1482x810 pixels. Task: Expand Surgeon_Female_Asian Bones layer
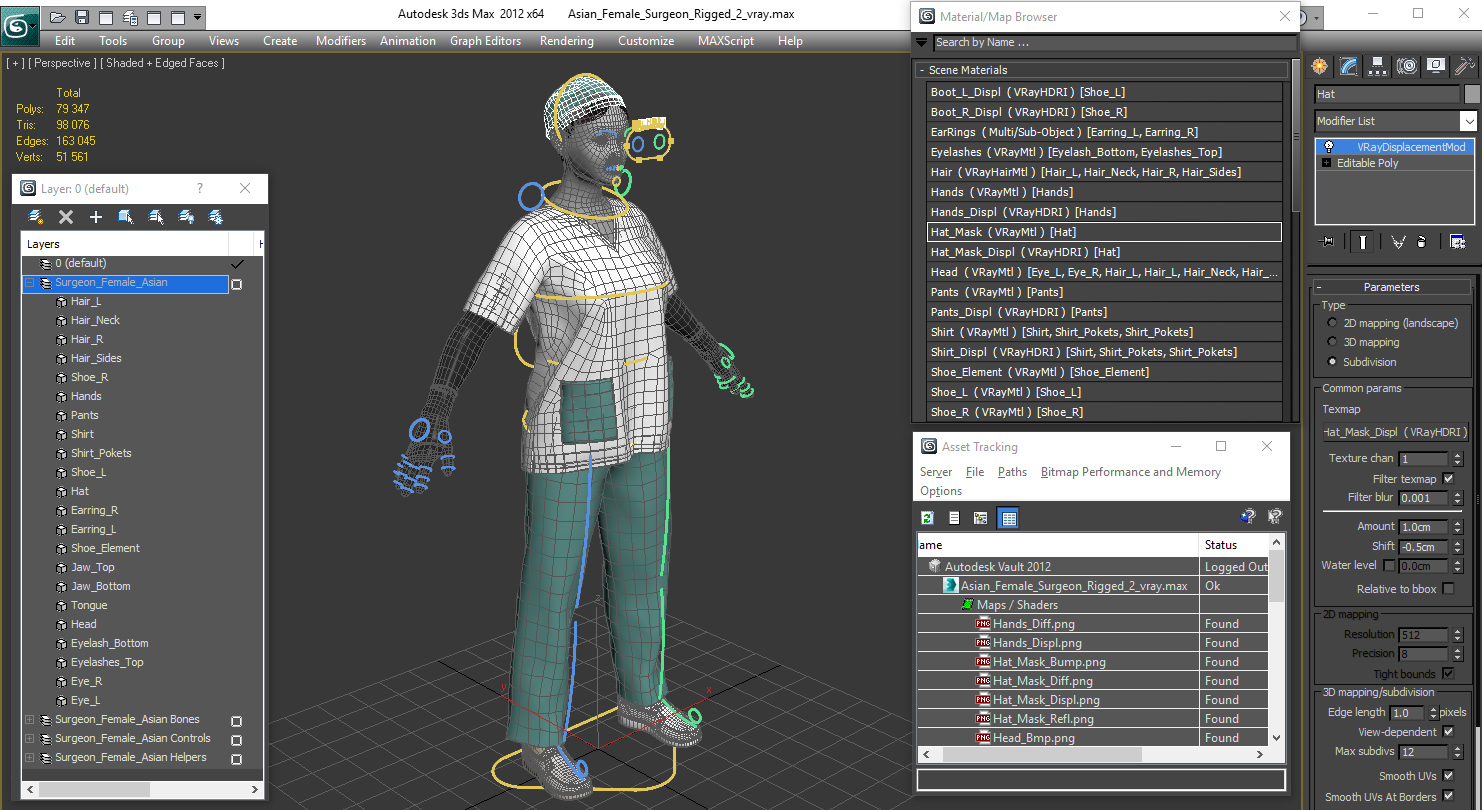[30, 719]
